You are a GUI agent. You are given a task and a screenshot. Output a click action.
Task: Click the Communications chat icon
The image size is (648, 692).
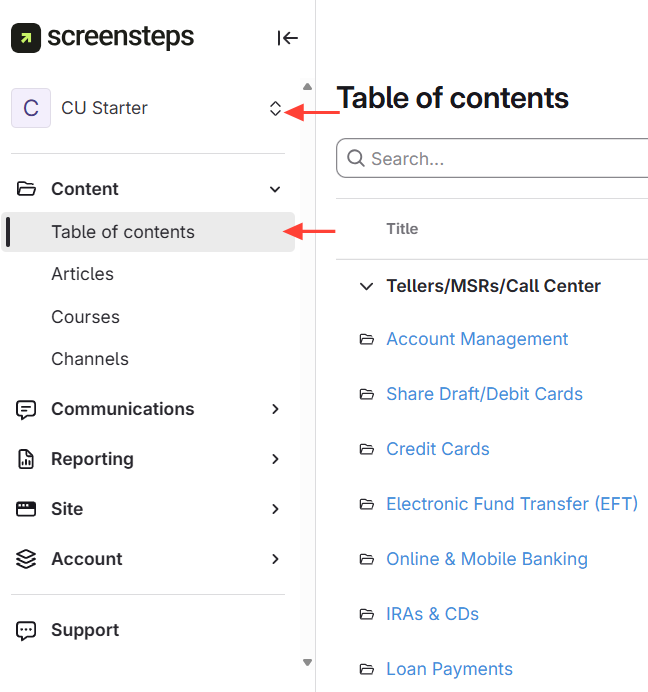[x=27, y=409]
